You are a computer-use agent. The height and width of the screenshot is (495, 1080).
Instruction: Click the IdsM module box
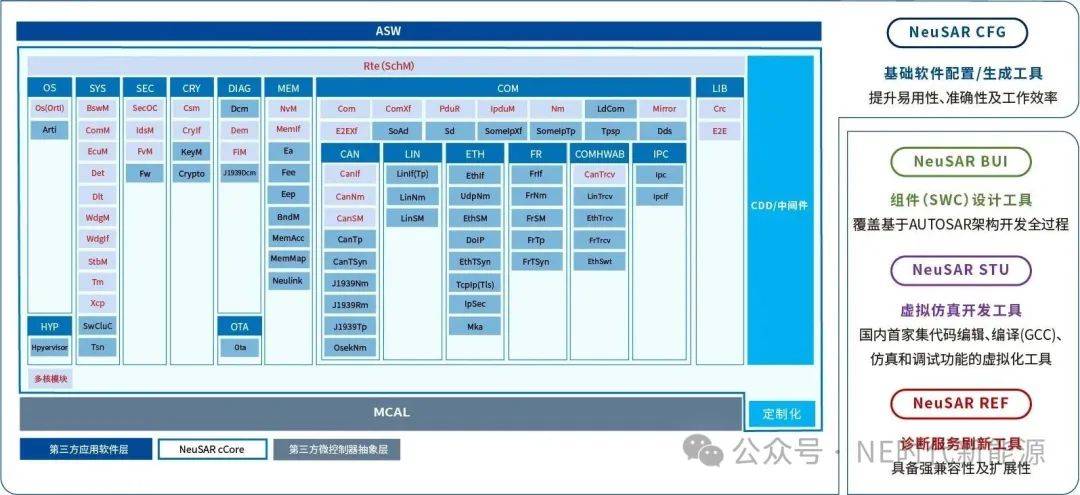(145, 130)
